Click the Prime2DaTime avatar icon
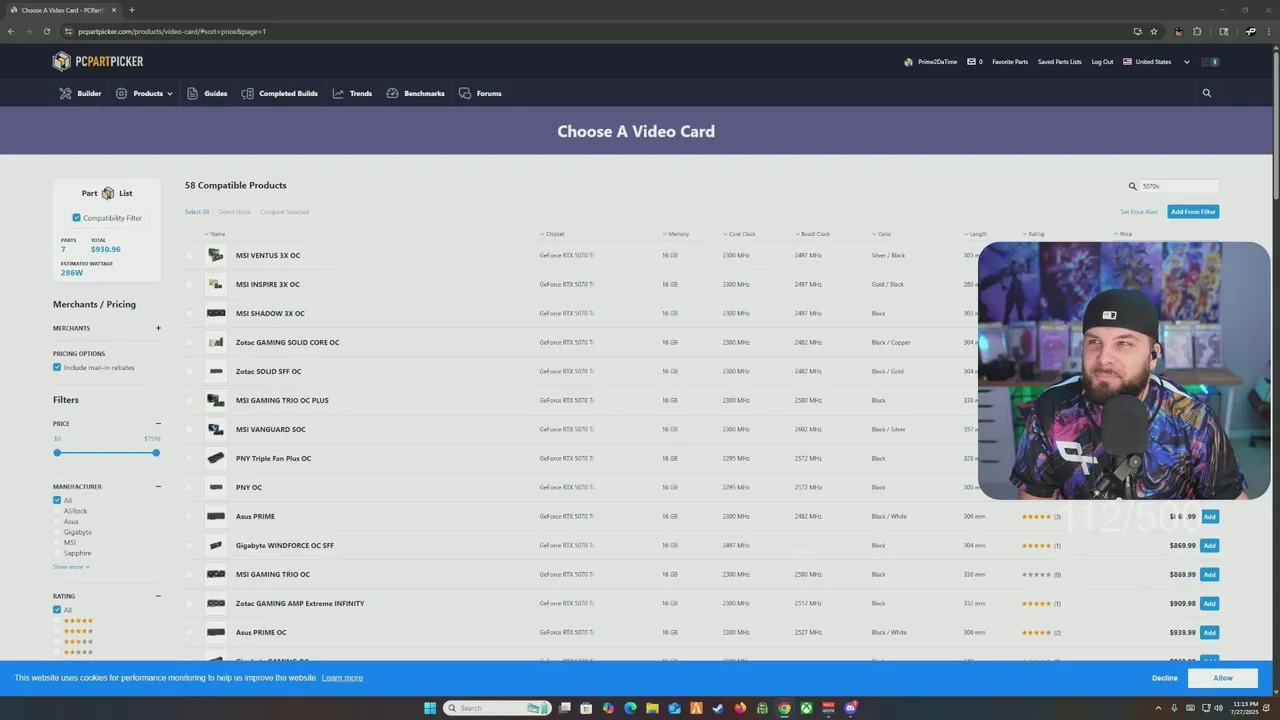Image resolution: width=1280 pixels, height=720 pixels. click(x=908, y=62)
